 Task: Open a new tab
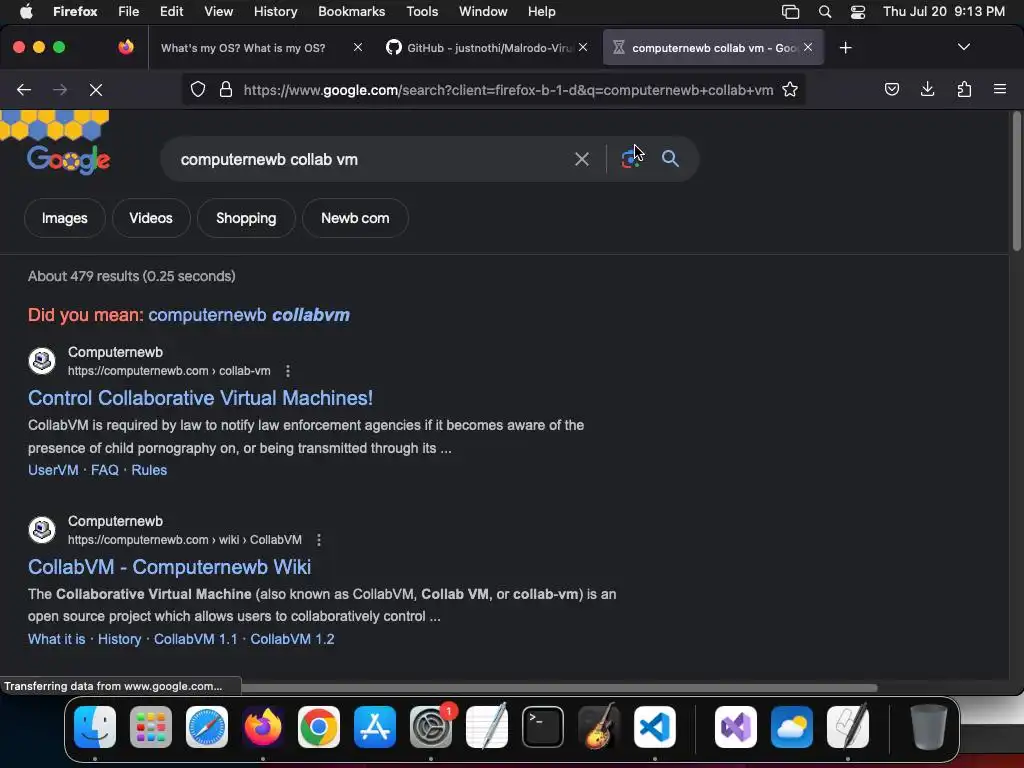pyautogui.click(x=846, y=48)
